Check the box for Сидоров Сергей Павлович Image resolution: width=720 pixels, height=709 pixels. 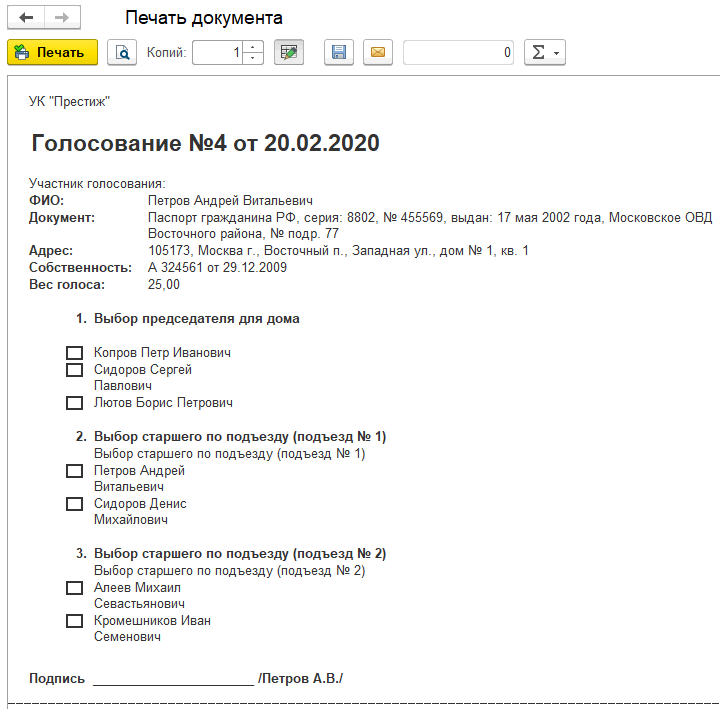(x=74, y=370)
